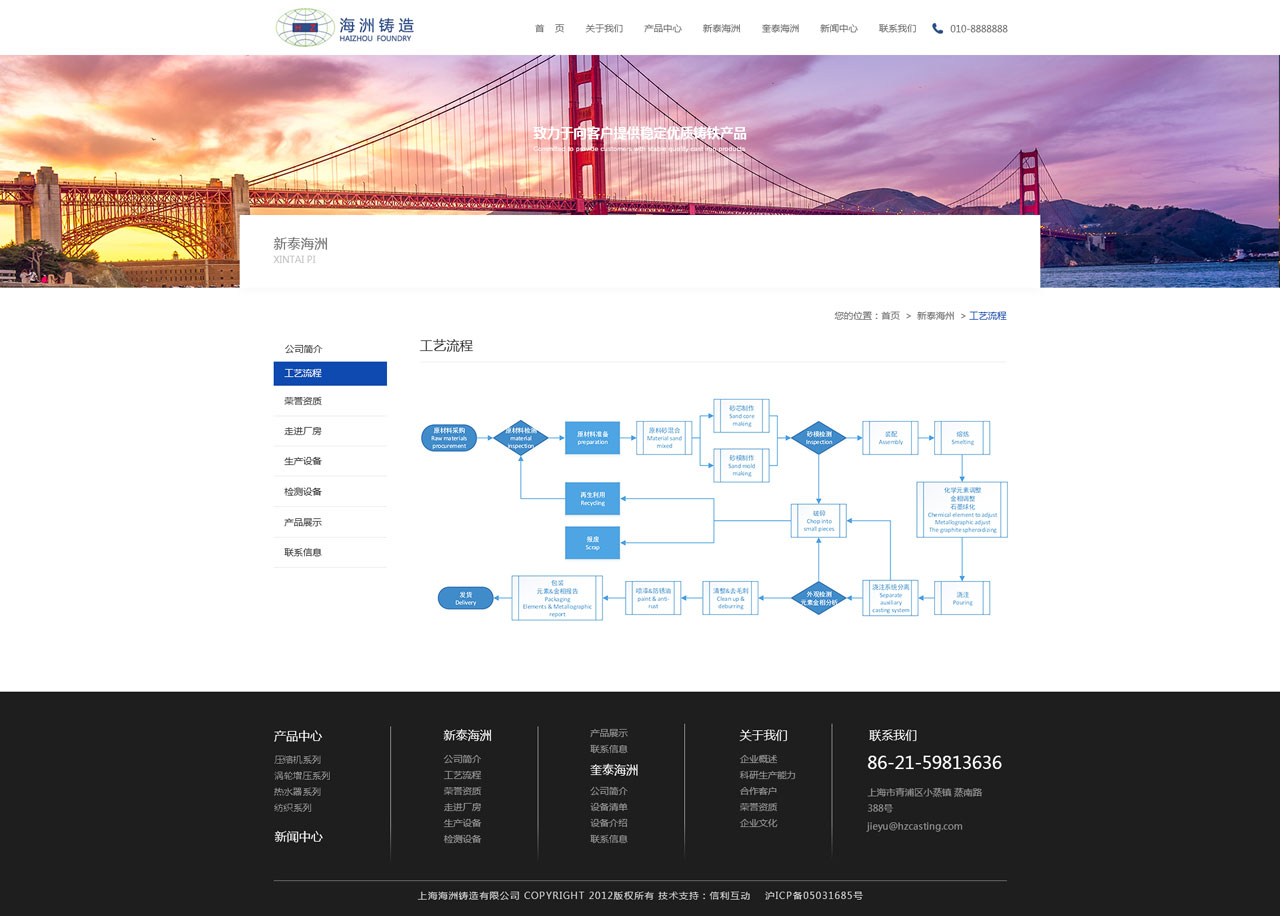Click the phone icon beside 010-8888888
1280x916 pixels.
pos(937,28)
